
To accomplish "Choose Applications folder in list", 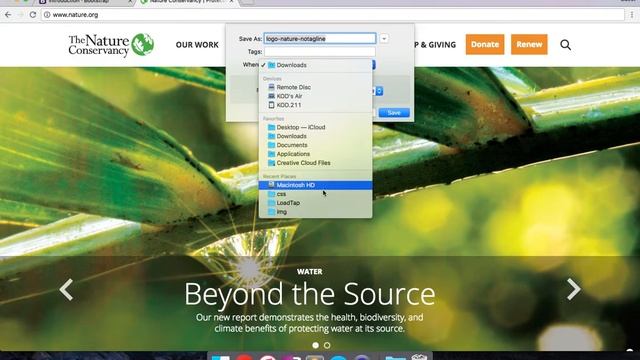I will 316,154.
